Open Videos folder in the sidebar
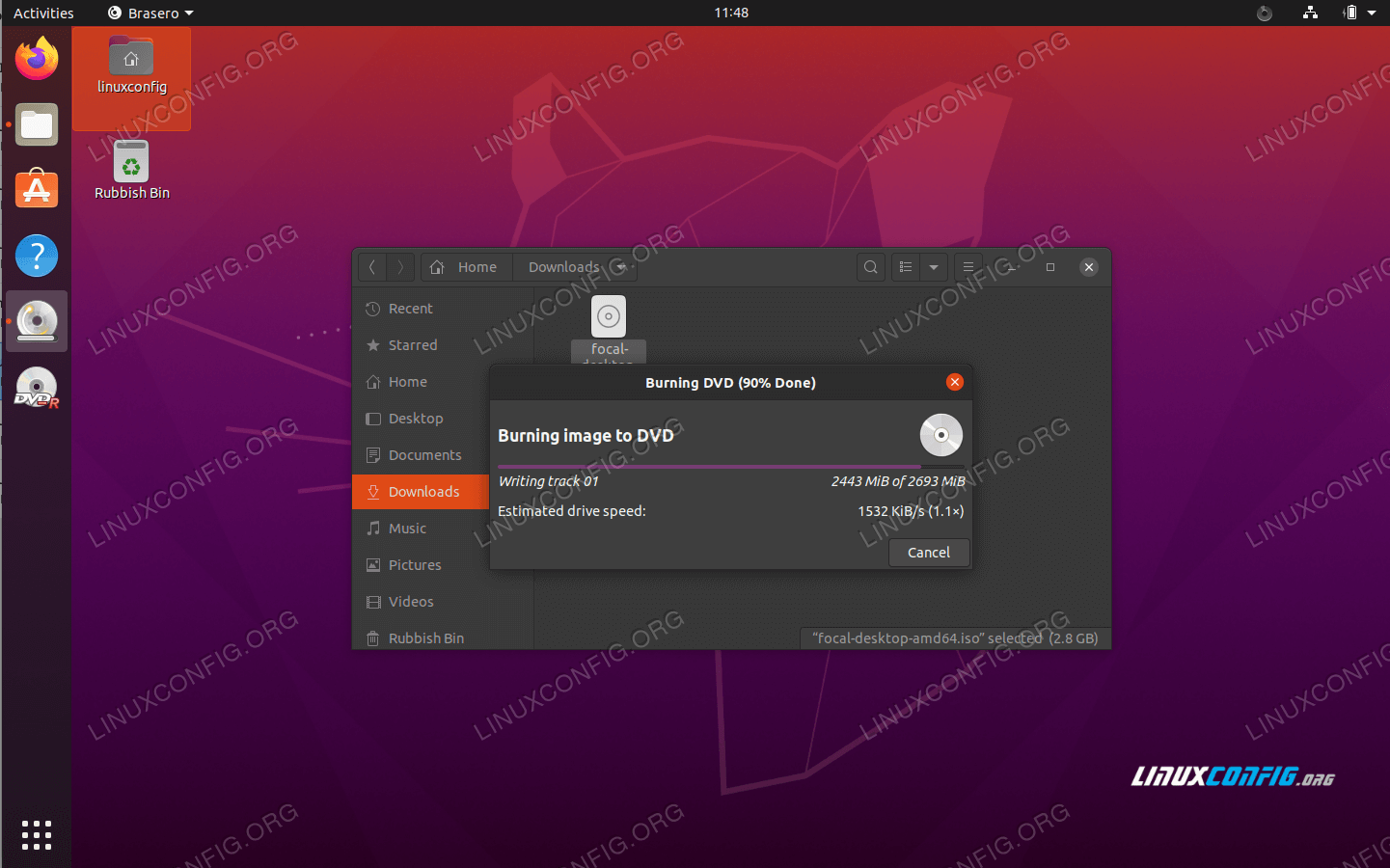The height and width of the screenshot is (868, 1390). pyautogui.click(x=443, y=602)
